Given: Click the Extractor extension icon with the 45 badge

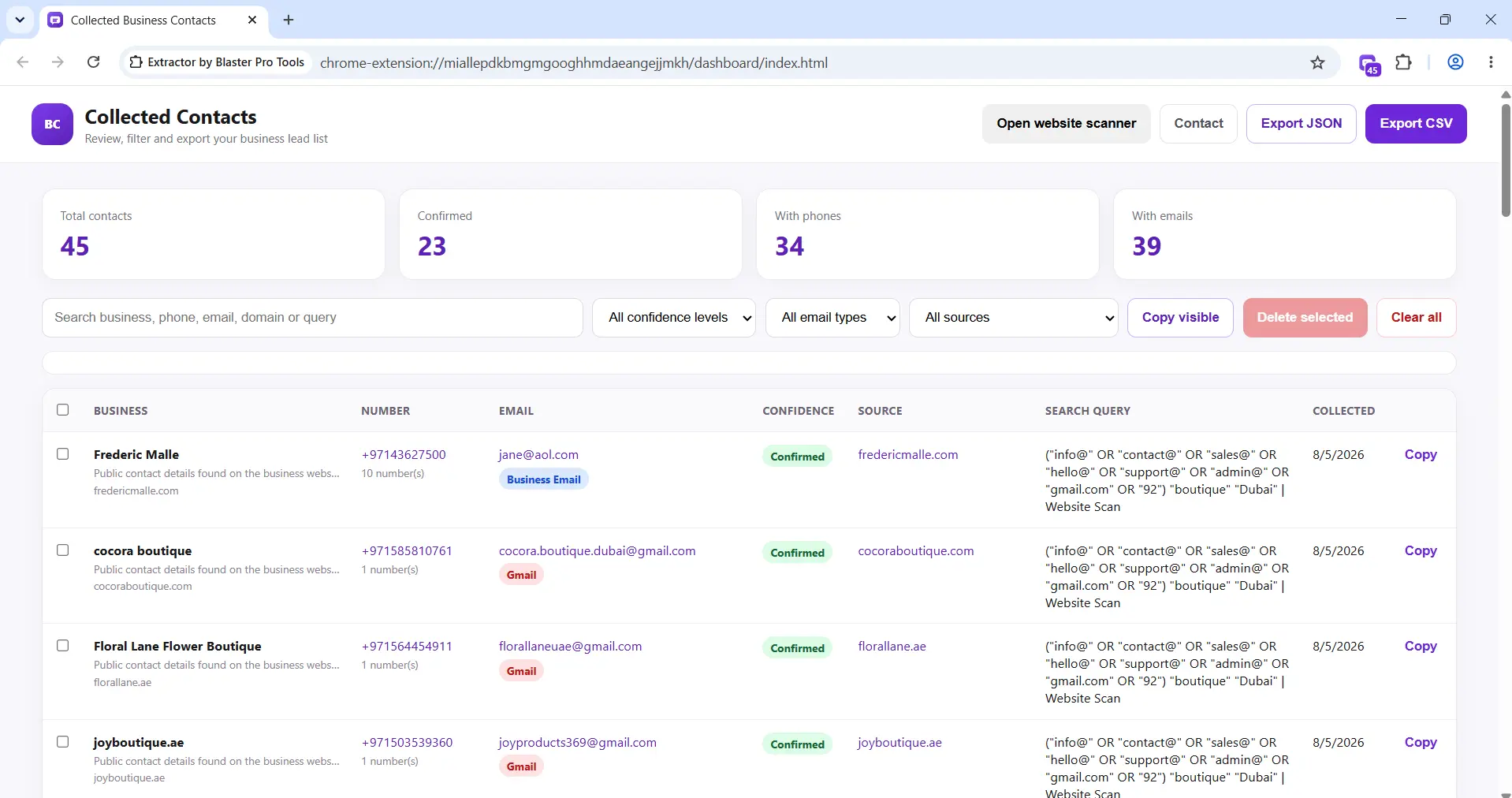Looking at the screenshot, I should 1369,63.
